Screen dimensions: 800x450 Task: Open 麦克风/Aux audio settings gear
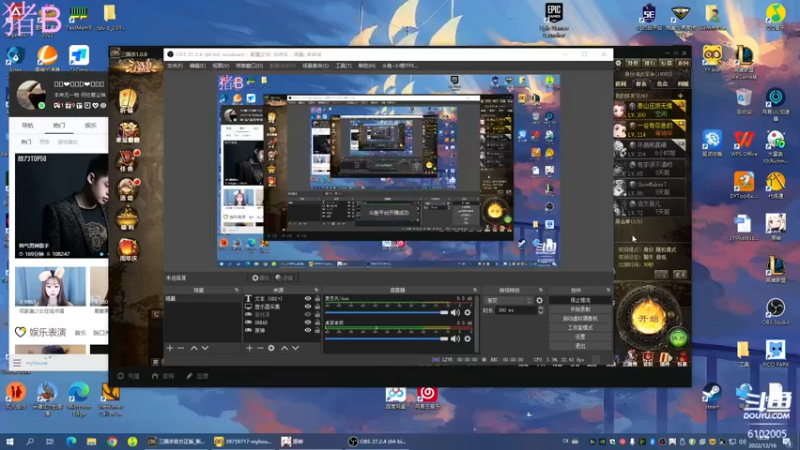coord(467,312)
